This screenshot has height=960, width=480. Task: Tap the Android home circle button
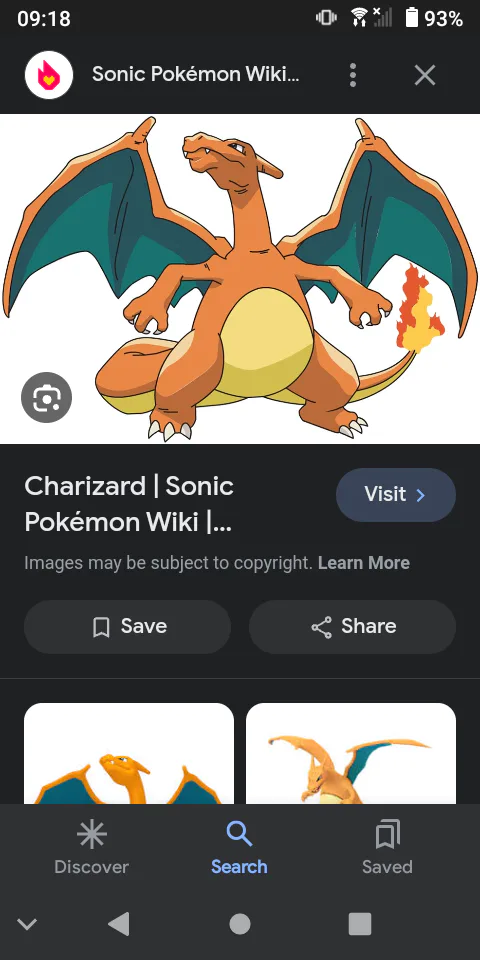240,924
